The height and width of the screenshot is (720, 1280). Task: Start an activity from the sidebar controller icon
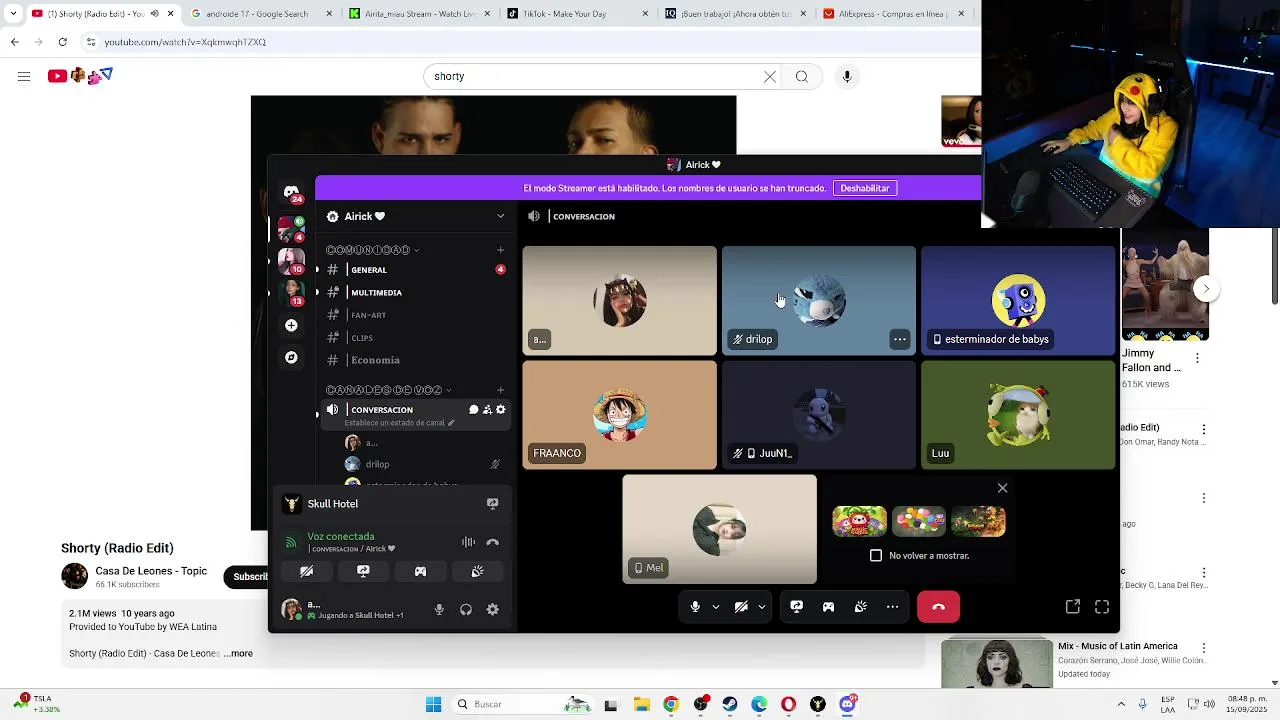pos(420,571)
